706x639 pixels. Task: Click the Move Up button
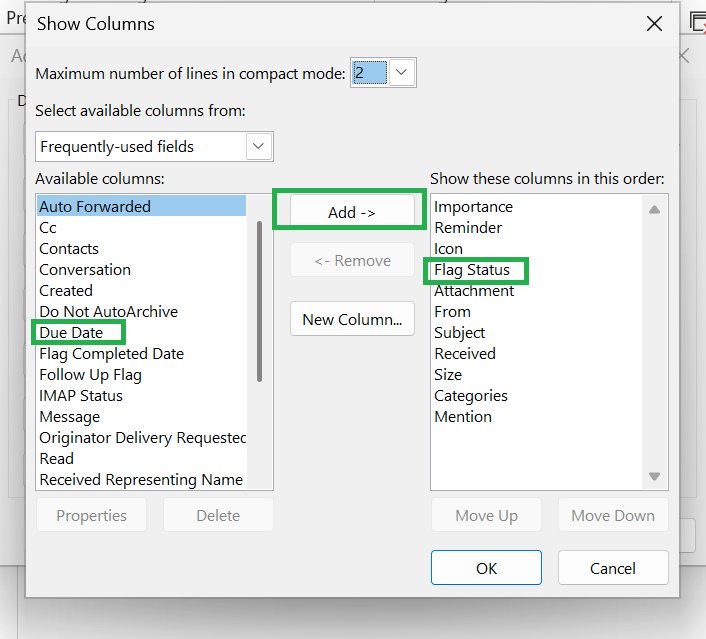(x=486, y=515)
